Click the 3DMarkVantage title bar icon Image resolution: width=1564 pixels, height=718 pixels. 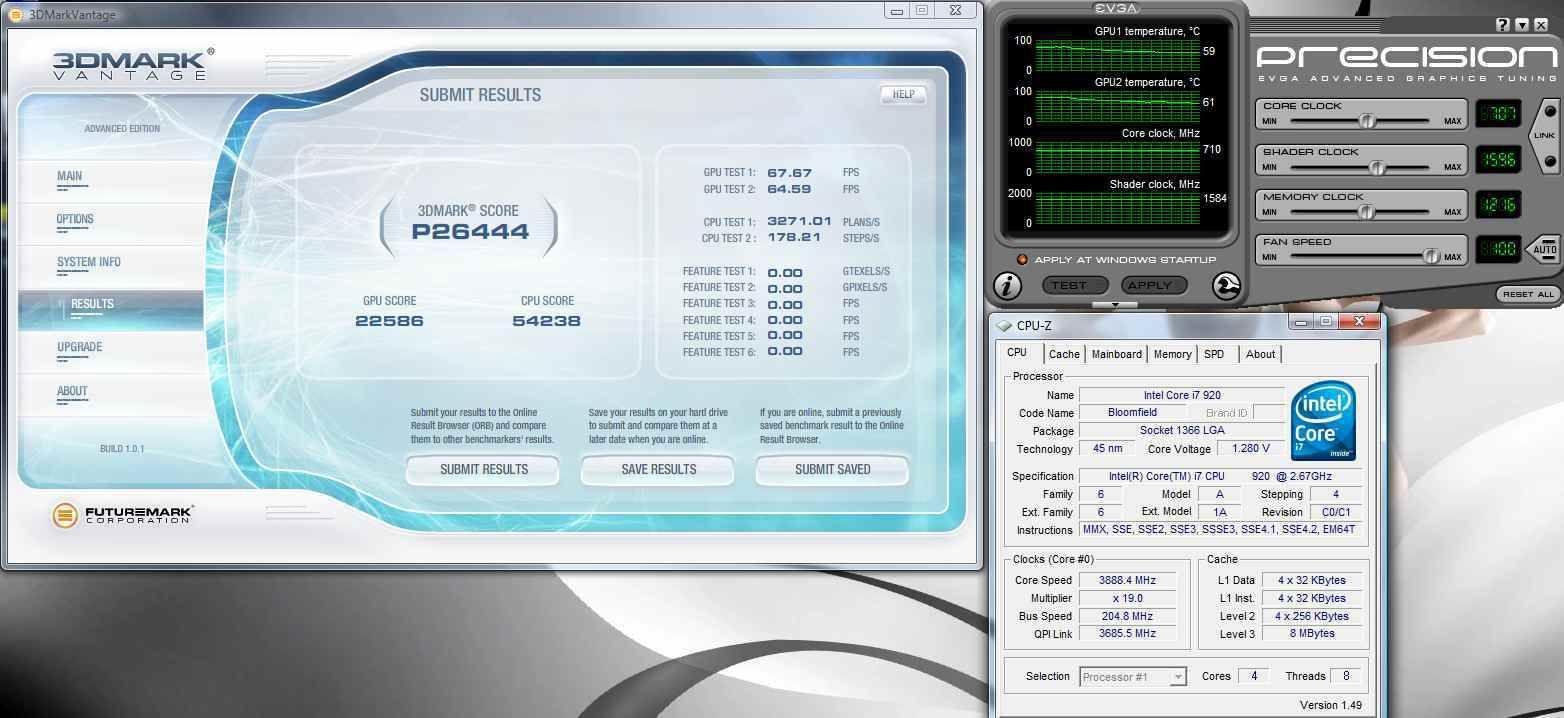(x=16, y=13)
